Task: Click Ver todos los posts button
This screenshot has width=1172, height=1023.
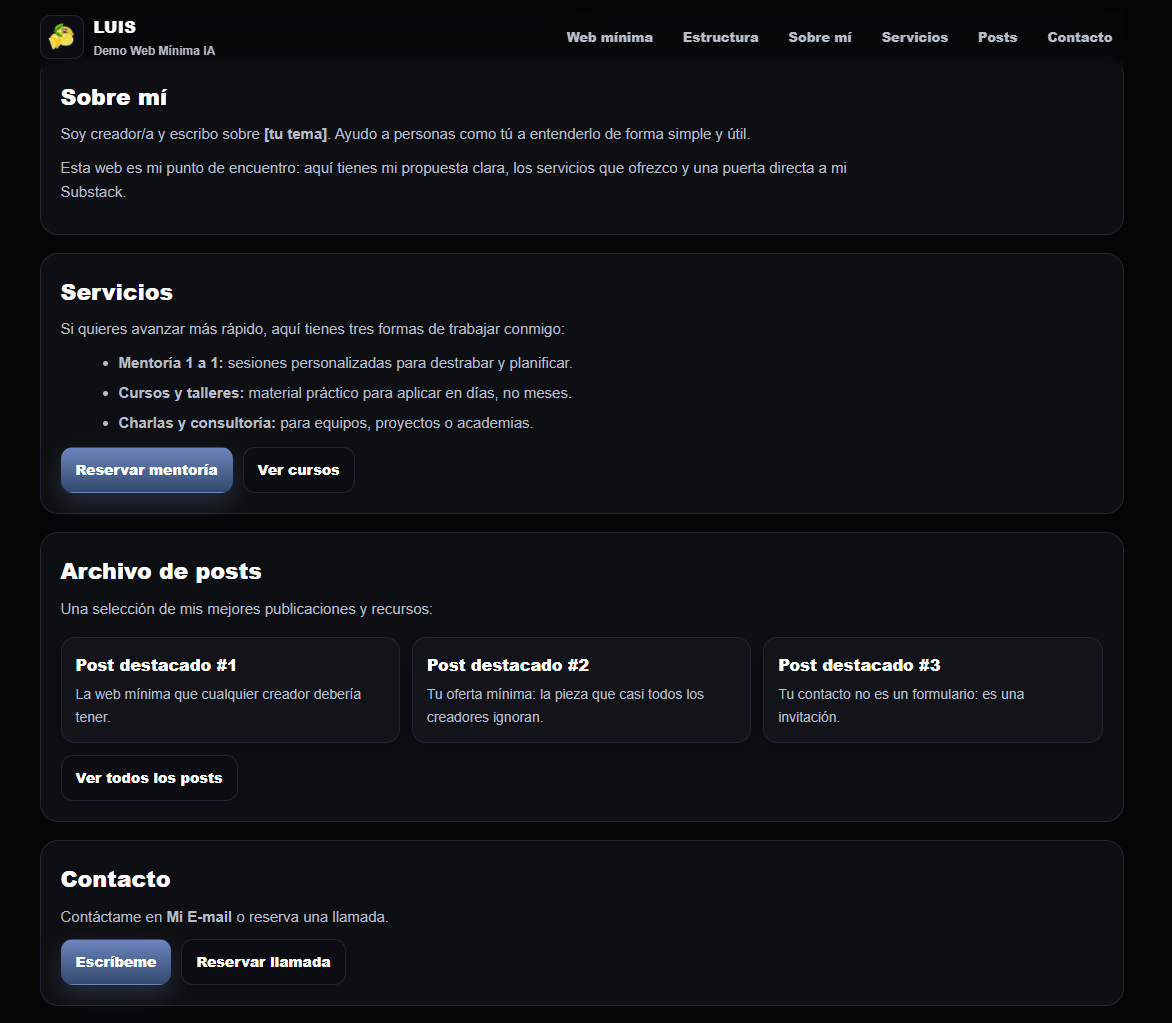Action: [149, 778]
